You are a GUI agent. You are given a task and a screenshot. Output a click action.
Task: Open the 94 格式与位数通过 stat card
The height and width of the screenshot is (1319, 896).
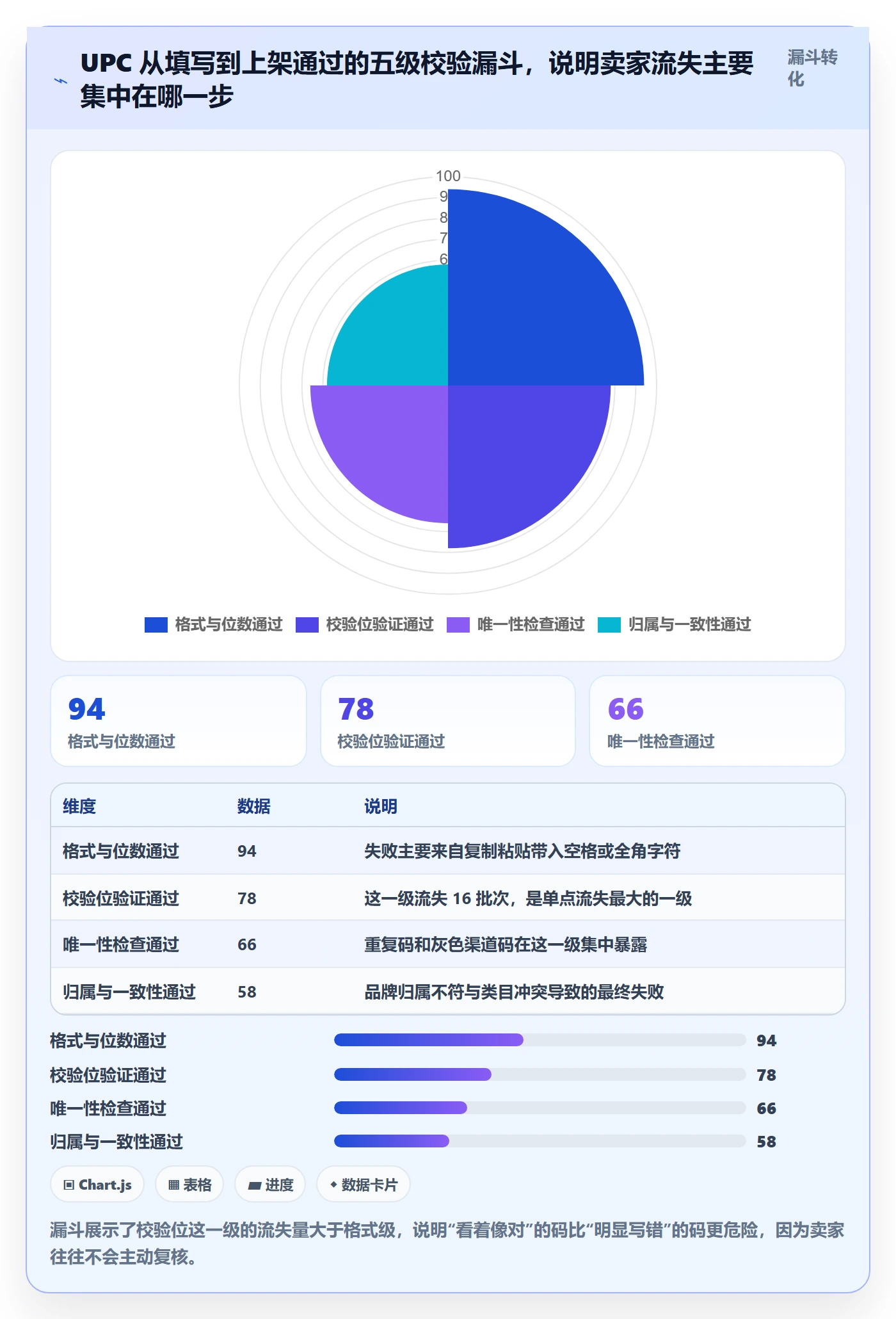coord(179,721)
